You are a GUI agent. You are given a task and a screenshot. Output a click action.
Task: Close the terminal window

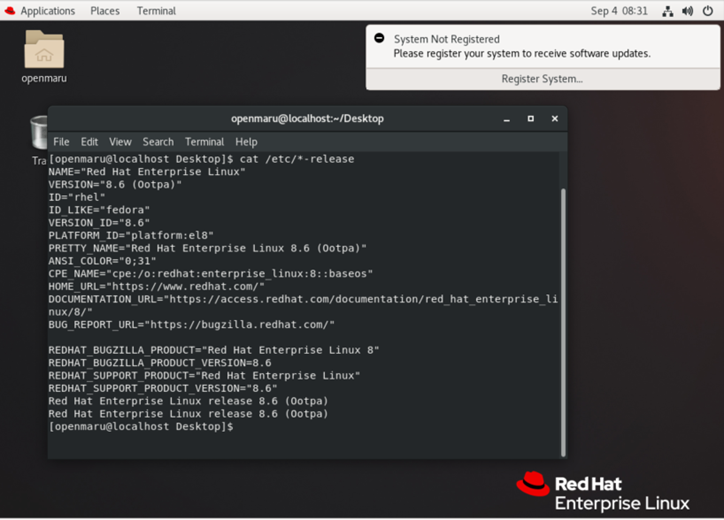click(555, 119)
